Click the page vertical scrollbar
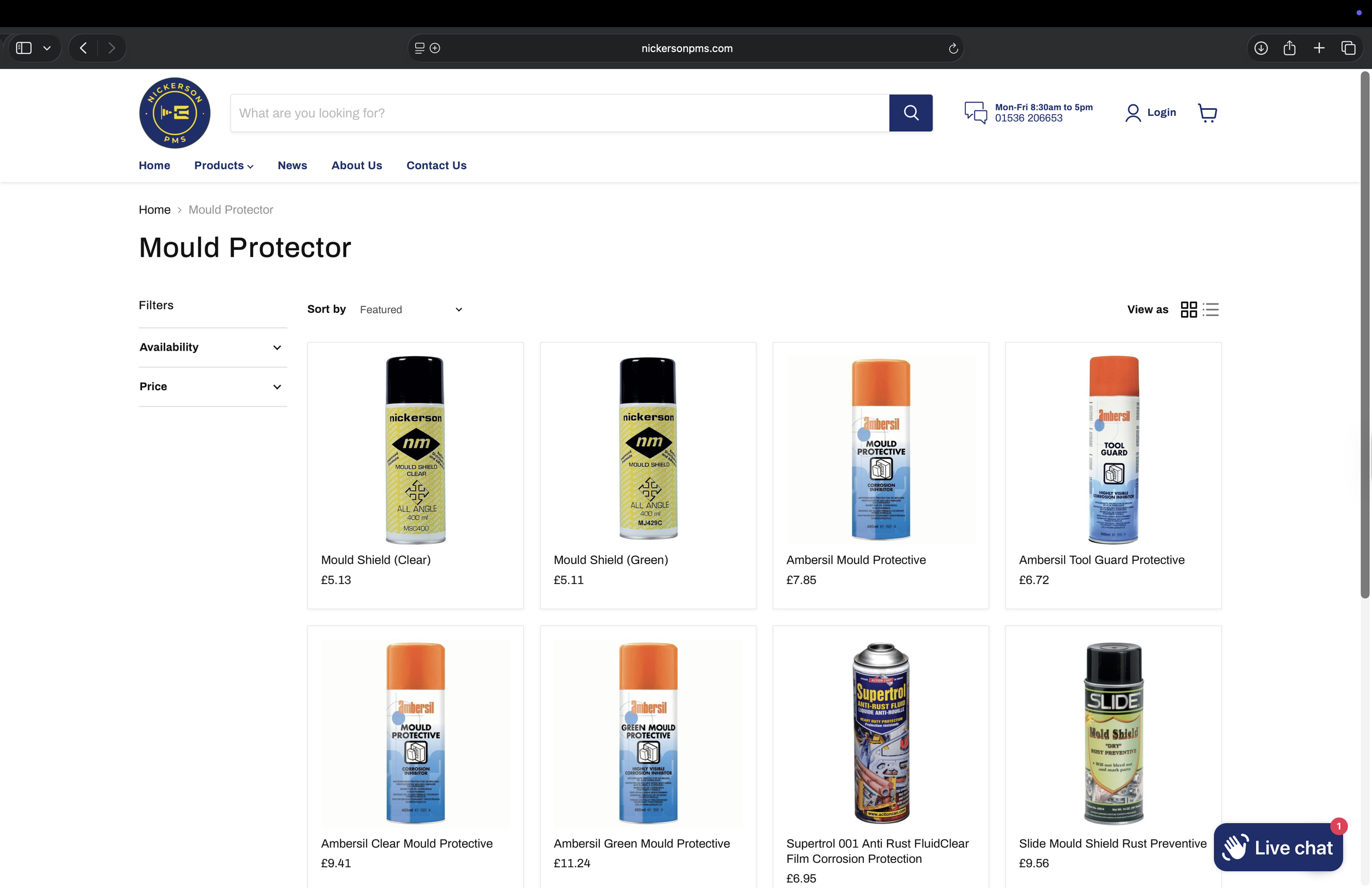Image resolution: width=1372 pixels, height=888 pixels. tap(1364, 334)
